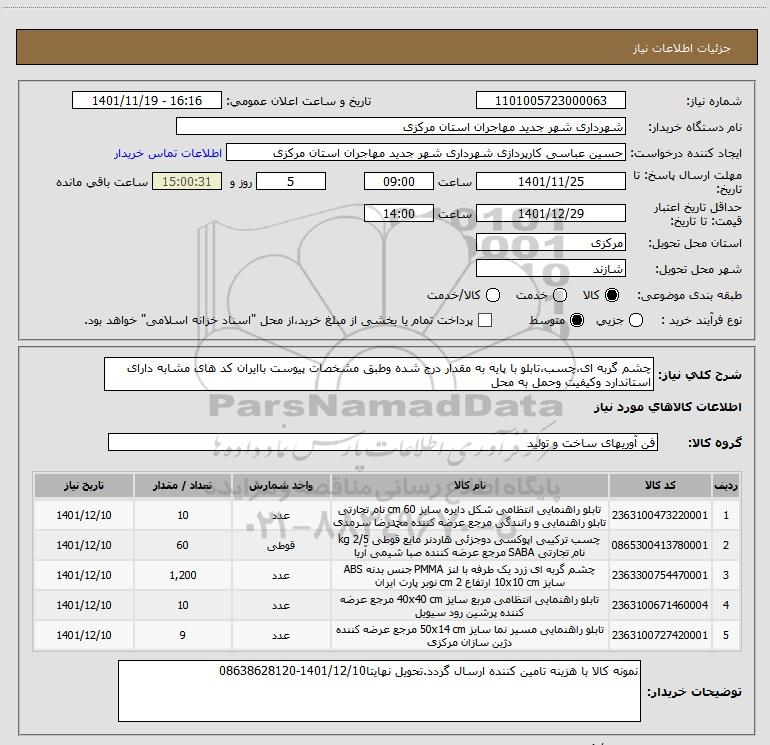
Task: Click the اطلاعات کالاهای مورد نیاز heading
Action: [667, 407]
